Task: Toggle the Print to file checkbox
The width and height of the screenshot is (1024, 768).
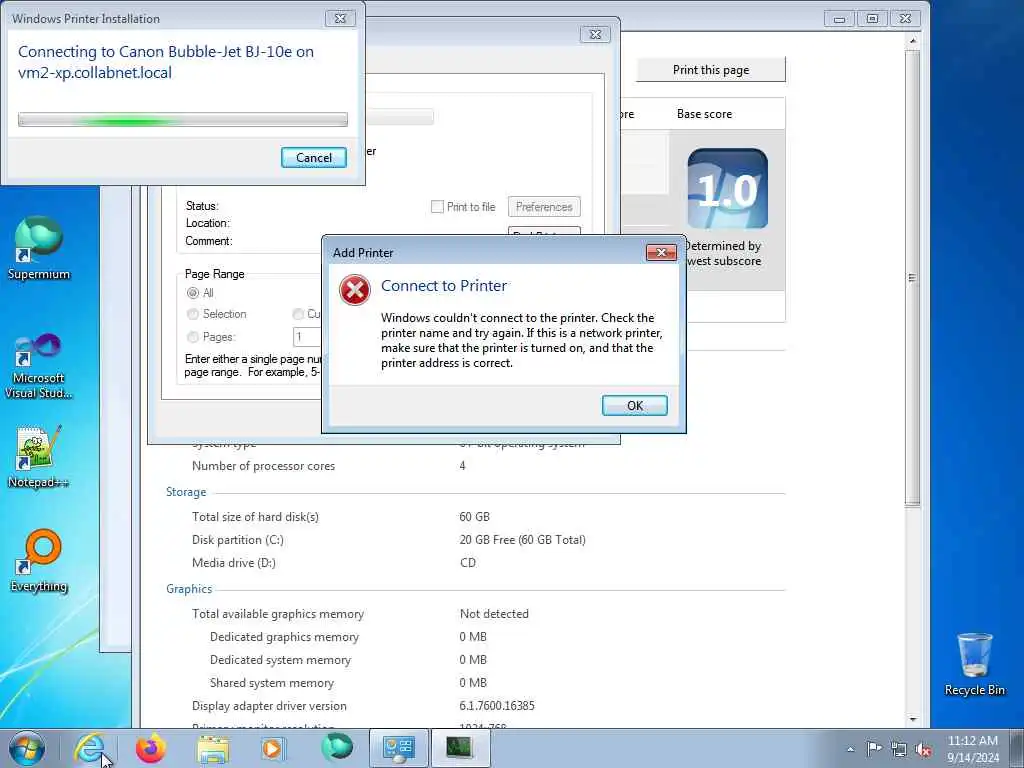Action: [x=437, y=206]
